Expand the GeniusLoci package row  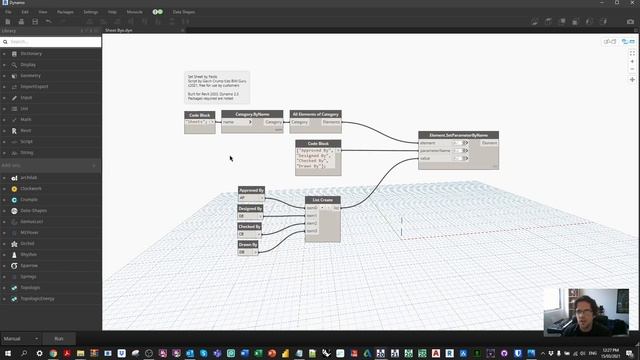click(x=4, y=222)
